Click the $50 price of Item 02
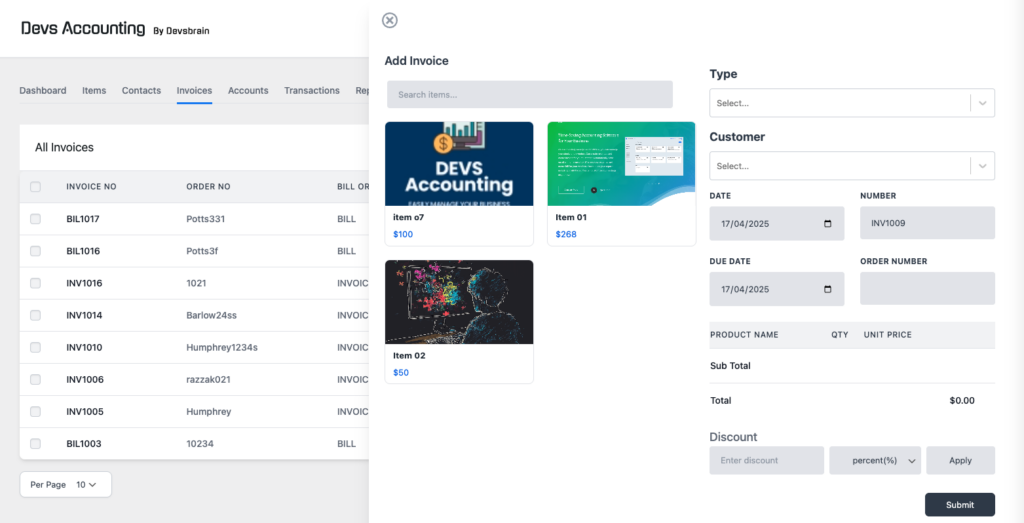1024x523 pixels. pos(401,373)
